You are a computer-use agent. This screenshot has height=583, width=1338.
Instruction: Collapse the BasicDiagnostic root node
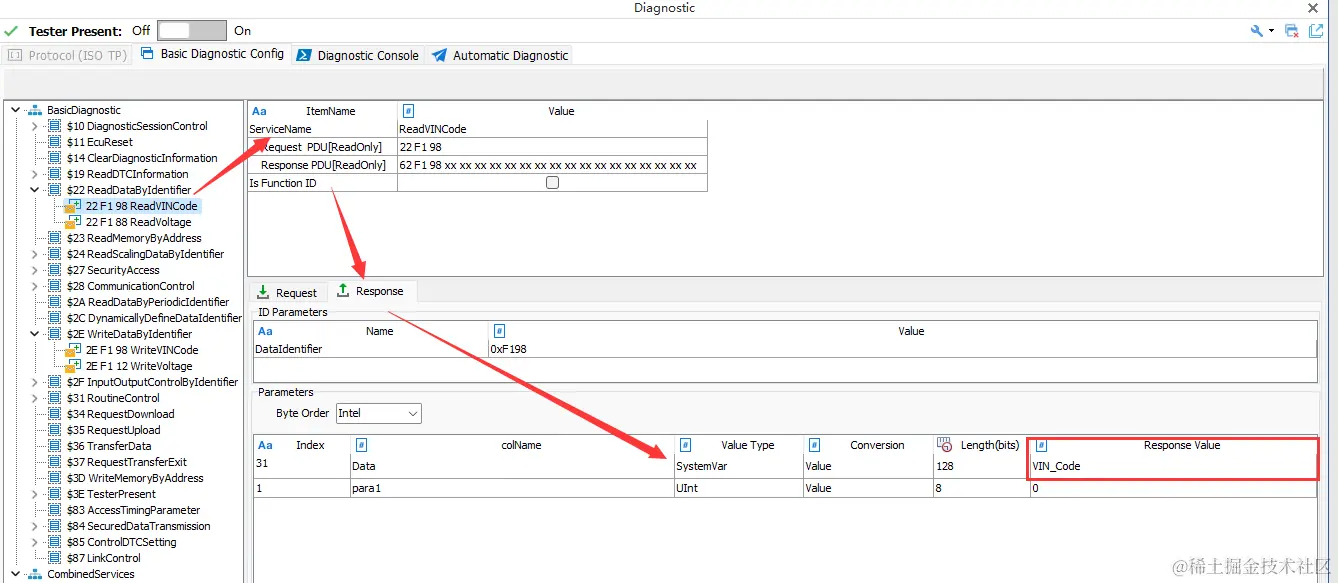[15, 110]
